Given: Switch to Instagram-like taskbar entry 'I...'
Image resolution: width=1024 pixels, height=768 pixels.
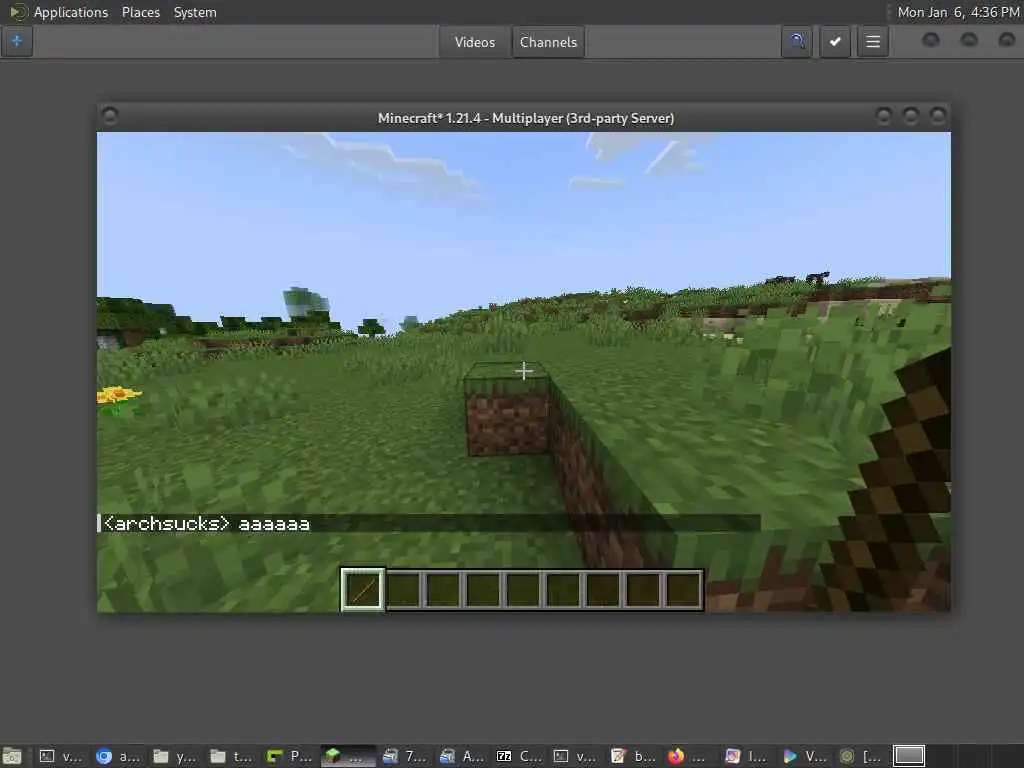Looking at the screenshot, I should point(747,756).
